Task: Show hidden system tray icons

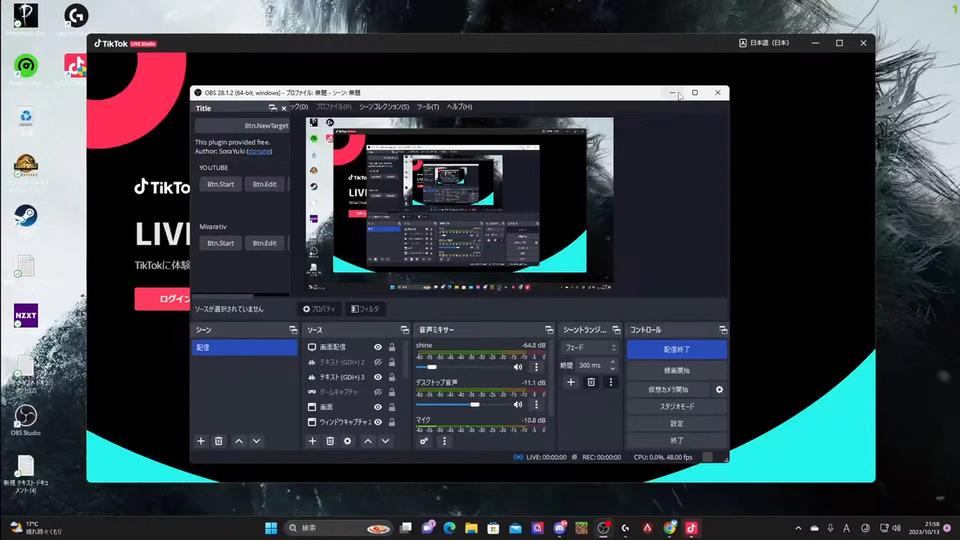Action: [798, 528]
